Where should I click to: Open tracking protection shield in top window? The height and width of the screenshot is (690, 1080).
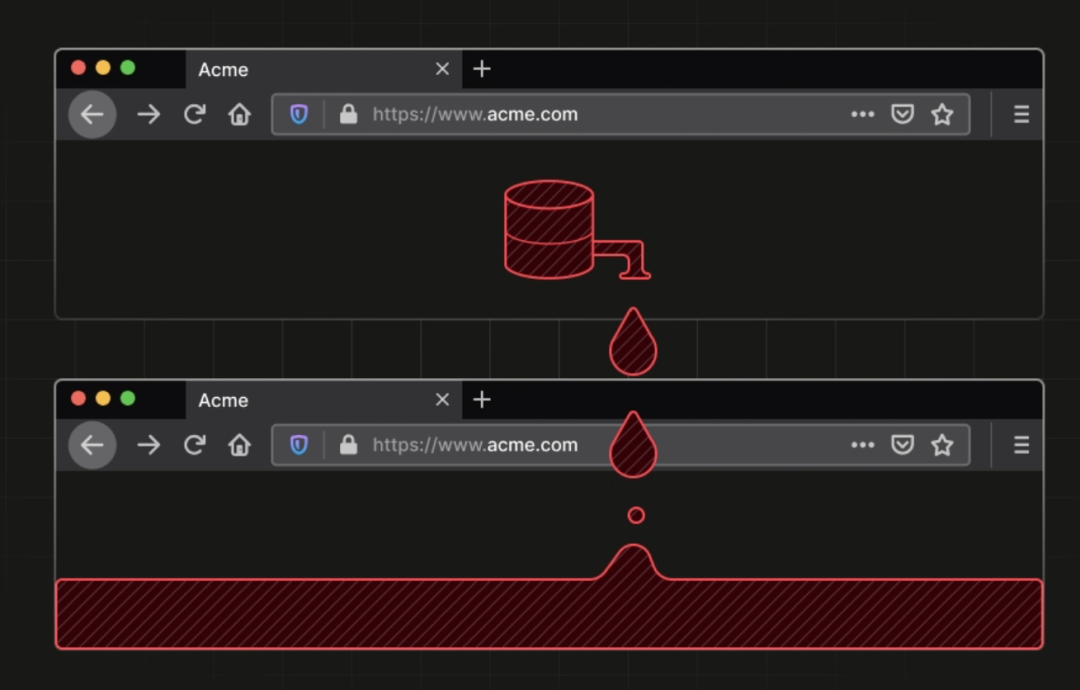299,114
